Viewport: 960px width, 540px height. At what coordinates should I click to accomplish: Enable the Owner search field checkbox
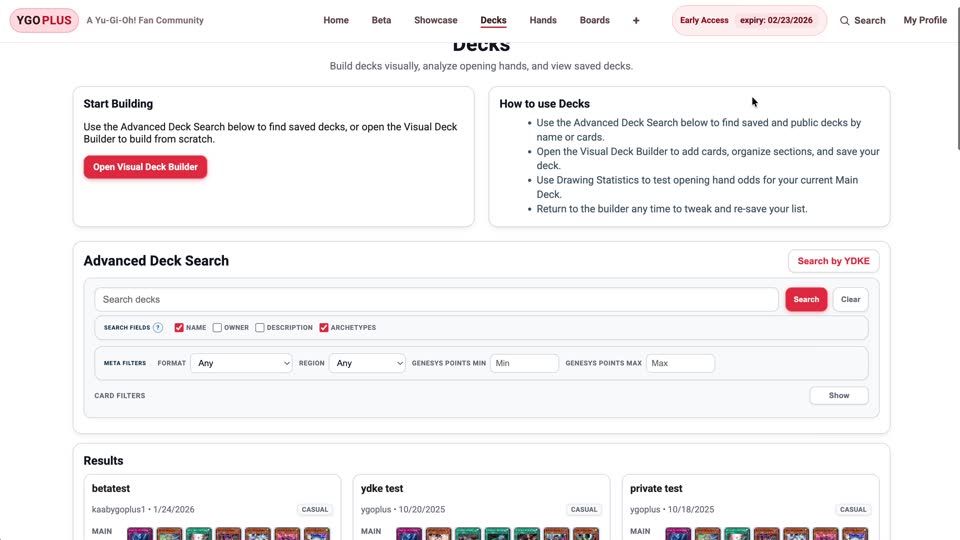[217, 328]
